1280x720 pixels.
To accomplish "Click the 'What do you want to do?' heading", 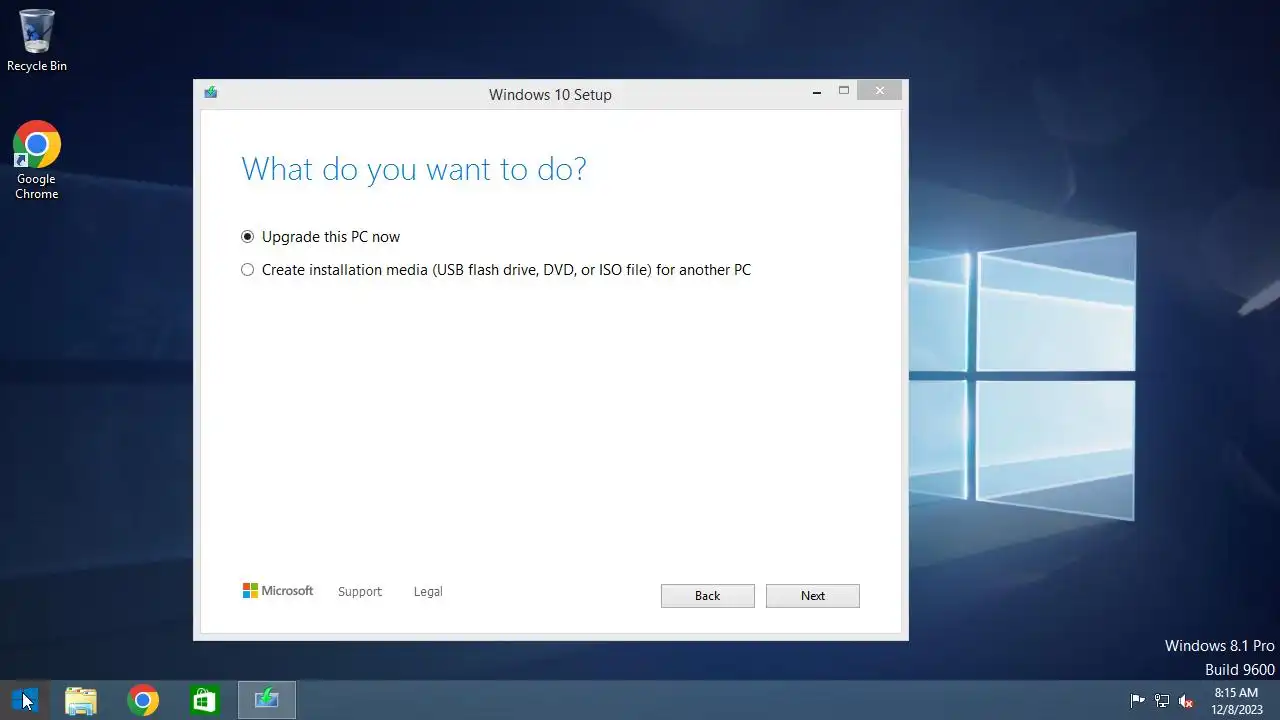I will (x=414, y=169).
